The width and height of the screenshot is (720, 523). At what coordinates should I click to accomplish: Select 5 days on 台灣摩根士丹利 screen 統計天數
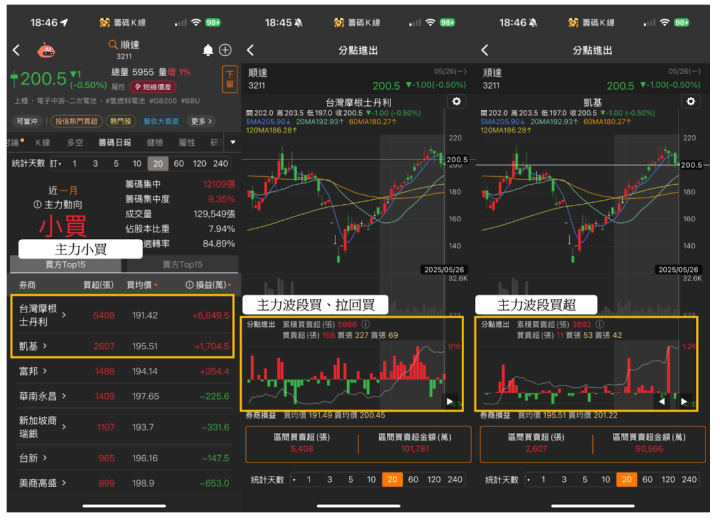pyautogui.click(x=350, y=479)
